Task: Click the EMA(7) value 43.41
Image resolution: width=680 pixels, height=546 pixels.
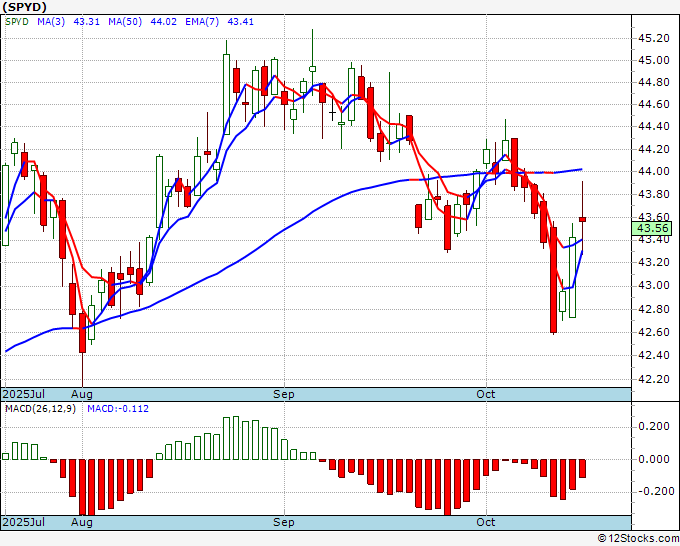Action: point(241,22)
